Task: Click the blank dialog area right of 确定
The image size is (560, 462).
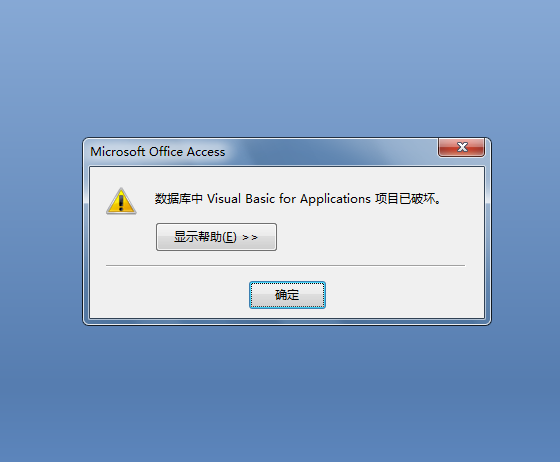Action: pos(404,295)
